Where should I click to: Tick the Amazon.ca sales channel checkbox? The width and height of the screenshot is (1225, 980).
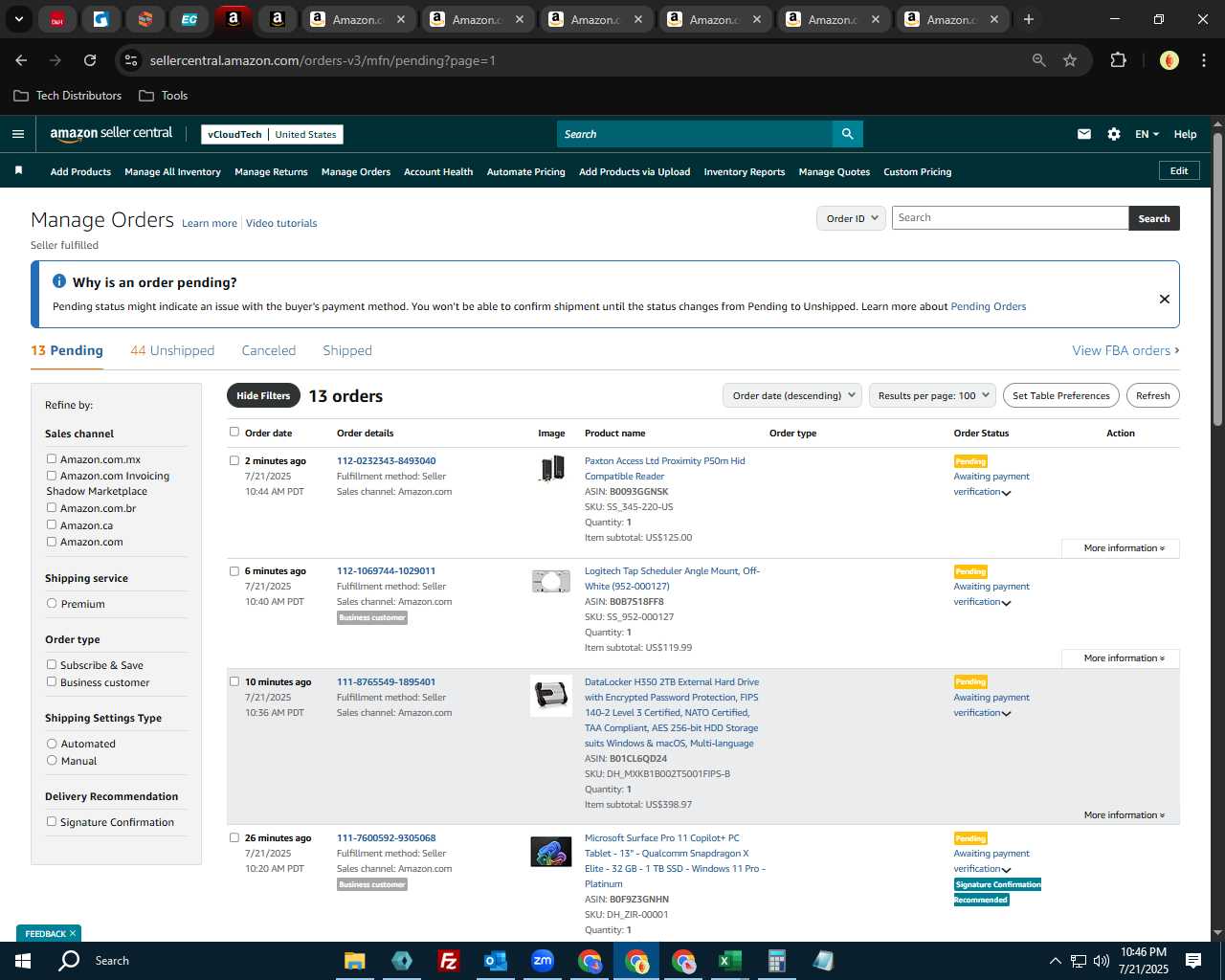(52, 524)
